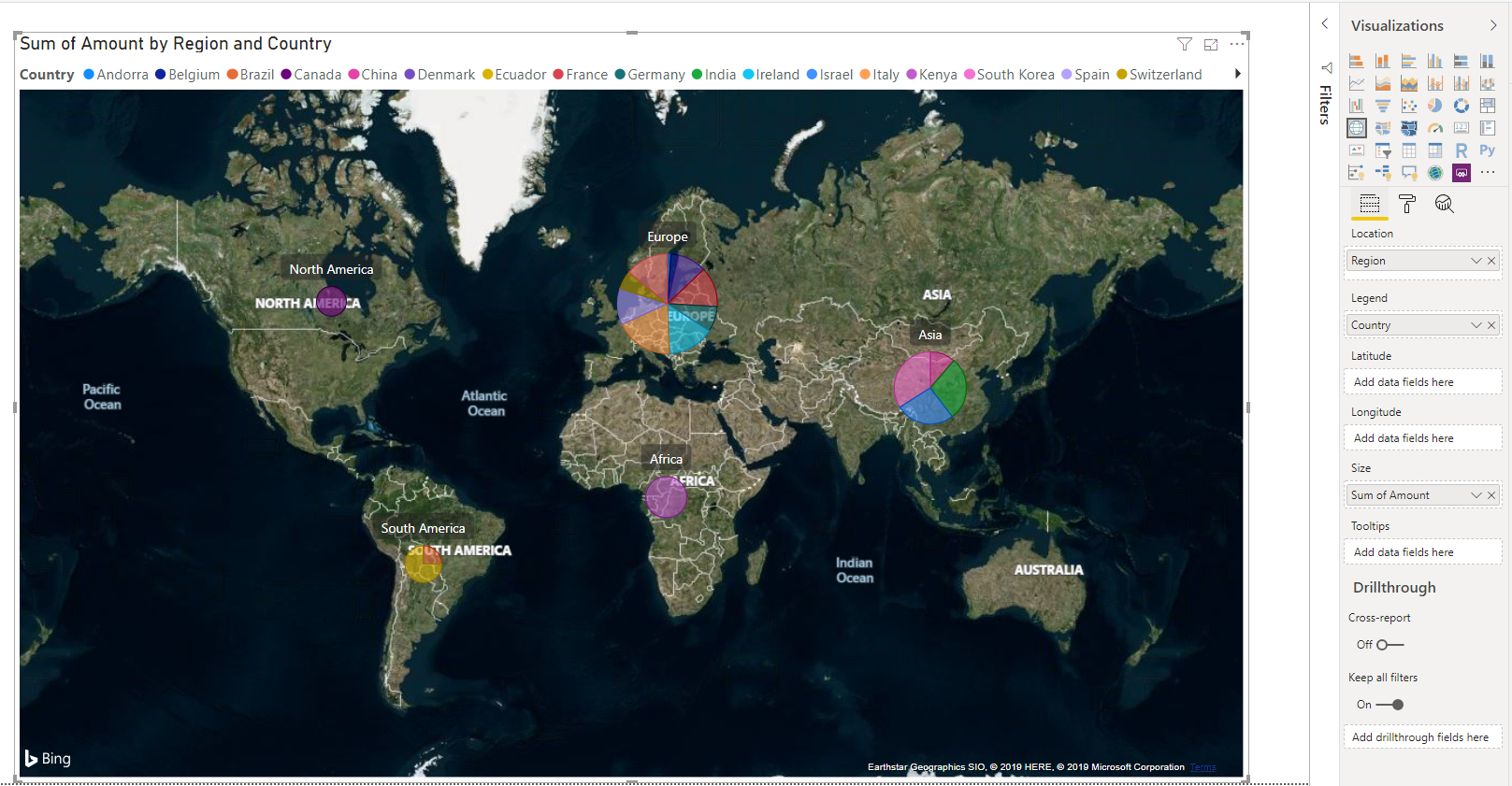1512x786 pixels.
Task: Select the Python visual
Action: tap(1488, 150)
